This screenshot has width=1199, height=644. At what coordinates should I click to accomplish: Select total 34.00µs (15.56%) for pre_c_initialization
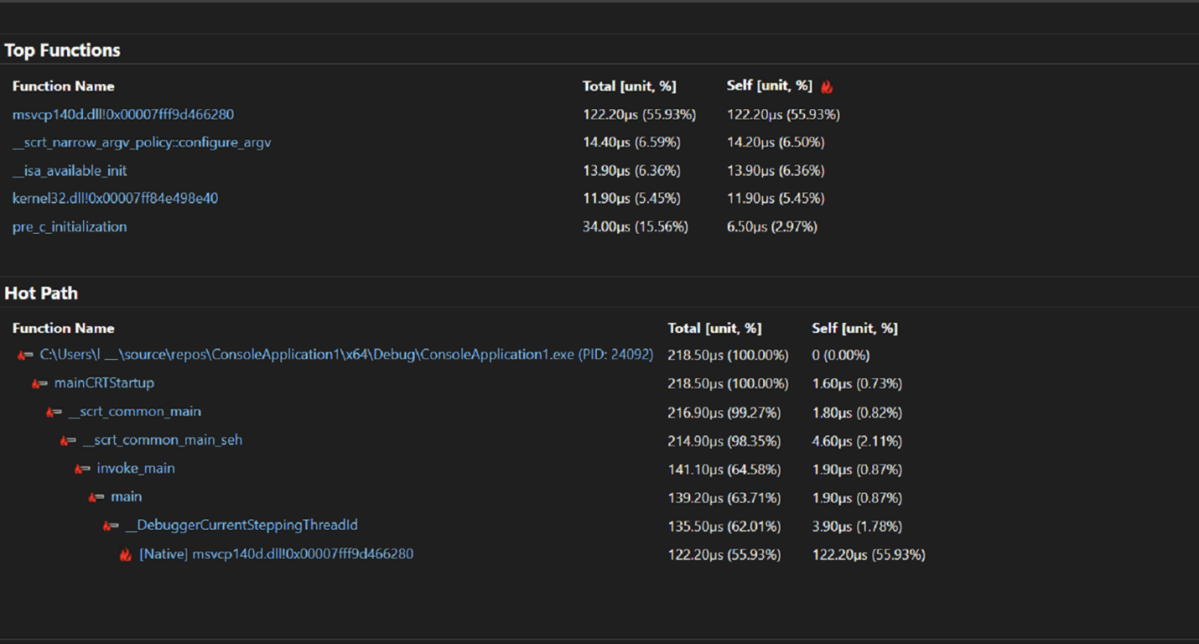635,227
